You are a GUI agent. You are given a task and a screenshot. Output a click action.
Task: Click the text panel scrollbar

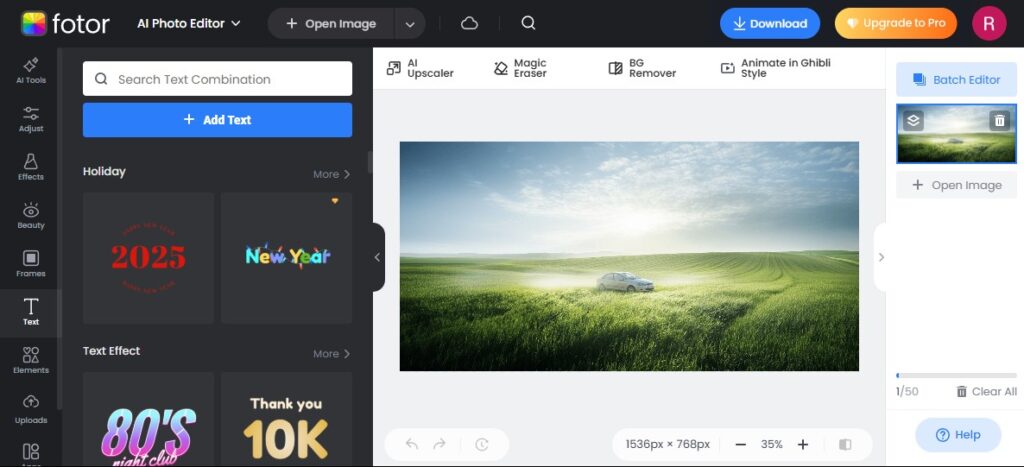pyautogui.click(x=370, y=162)
